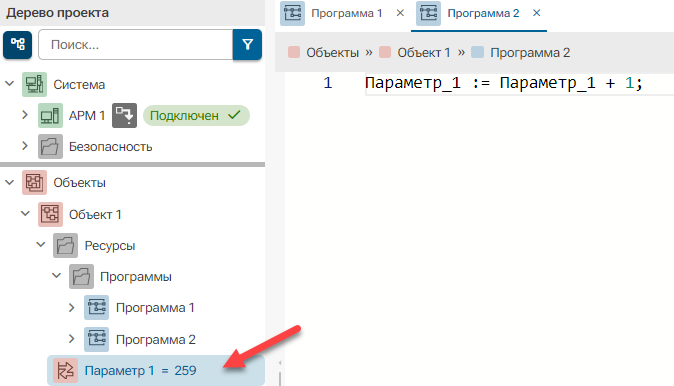This screenshot has width=674, height=386.
Task: Close the Программа 2 tab
Action: 536,13
